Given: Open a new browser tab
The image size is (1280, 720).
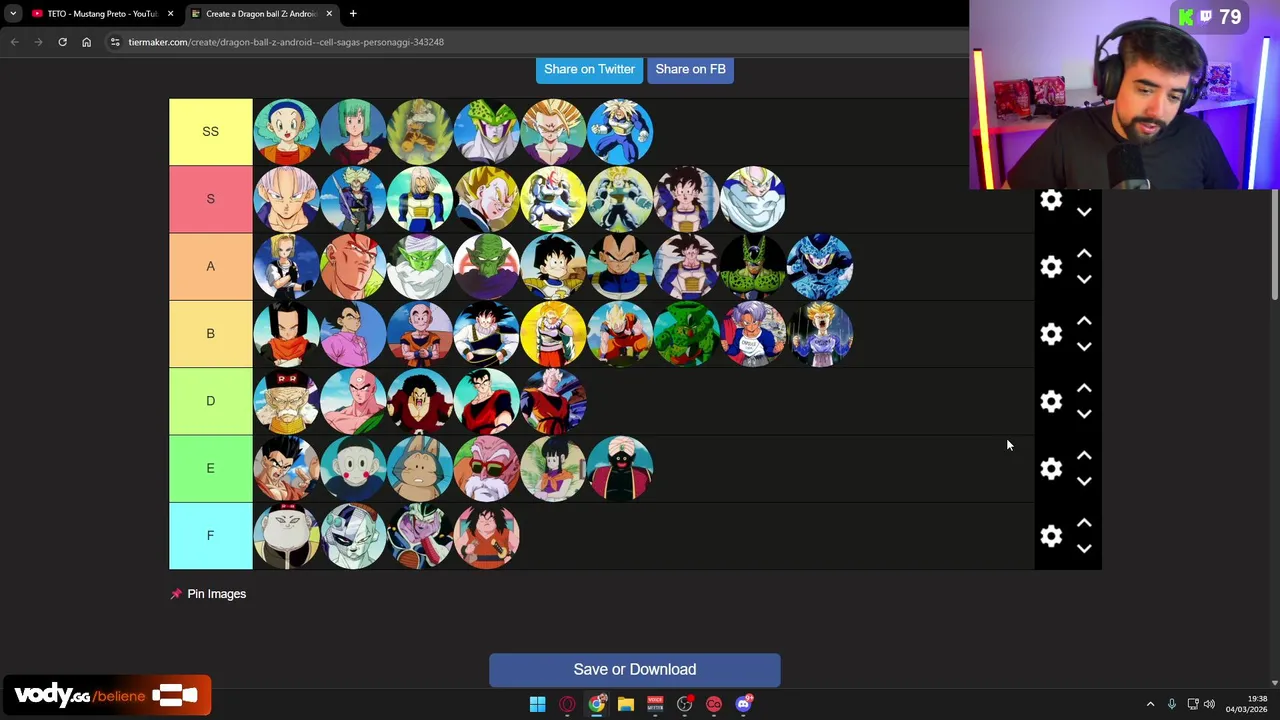Looking at the screenshot, I should (353, 14).
